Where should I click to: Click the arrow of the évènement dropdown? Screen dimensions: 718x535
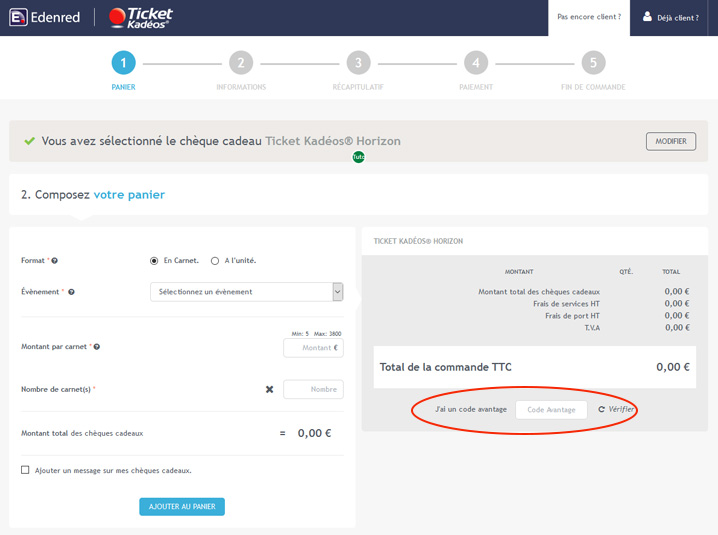click(337, 292)
